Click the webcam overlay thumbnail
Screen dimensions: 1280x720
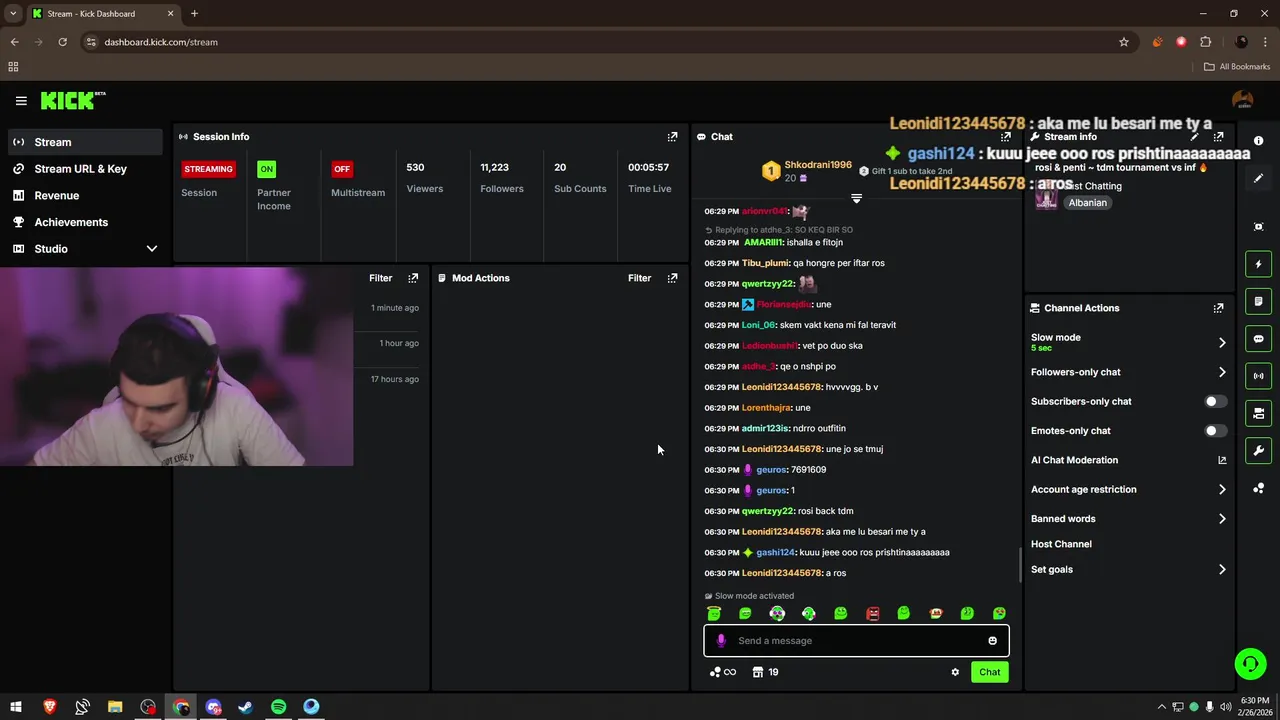pyautogui.click(x=176, y=366)
